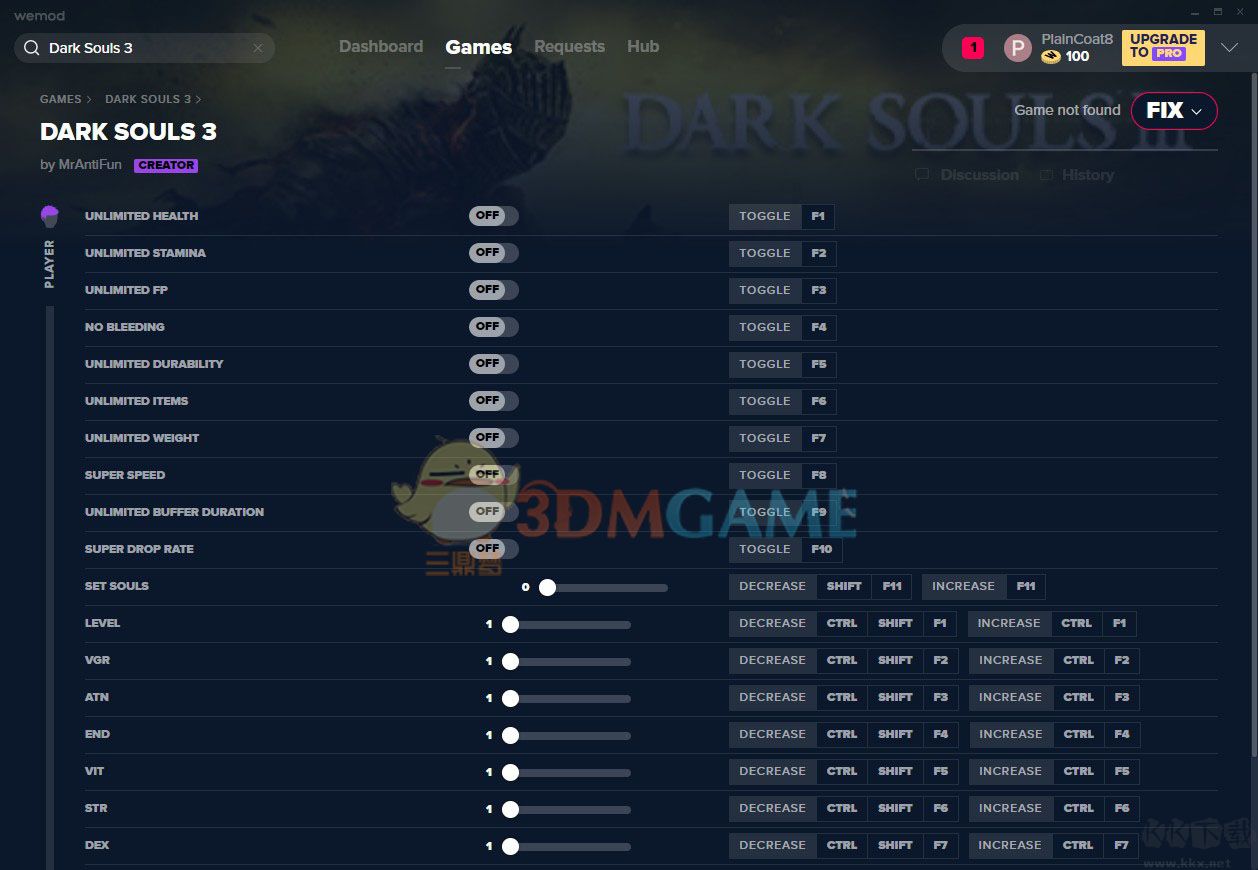Viewport: 1258px width, 870px height.
Task: Click Decrease hotkey for ATN
Action: (x=772, y=697)
